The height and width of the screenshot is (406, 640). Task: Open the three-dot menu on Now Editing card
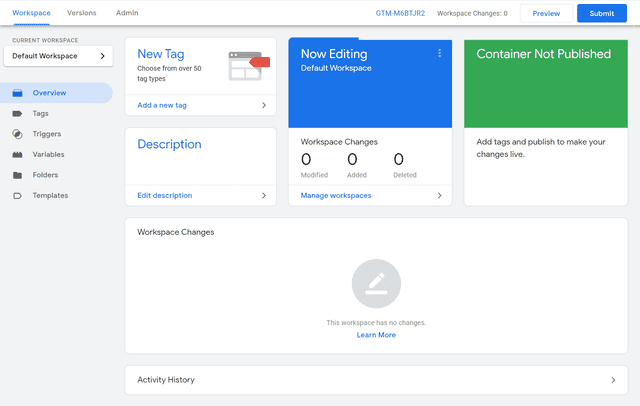pyautogui.click(x=440, y=53)
